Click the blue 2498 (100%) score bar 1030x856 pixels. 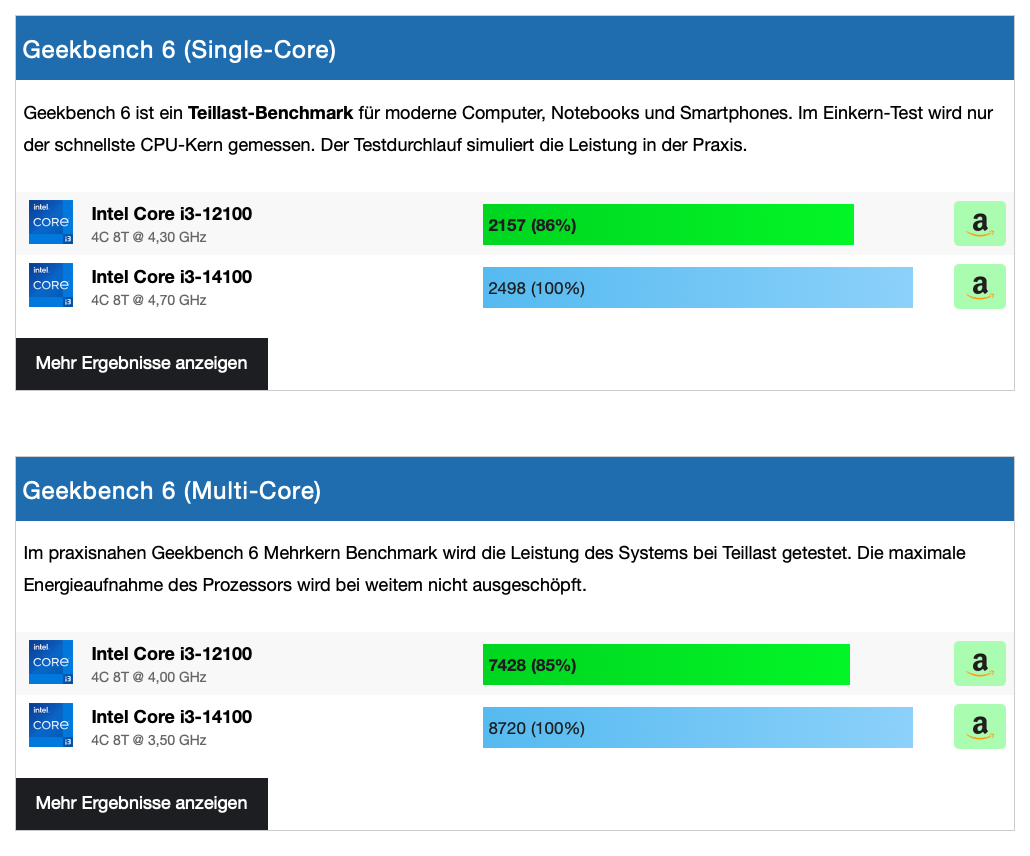[698, 288]
